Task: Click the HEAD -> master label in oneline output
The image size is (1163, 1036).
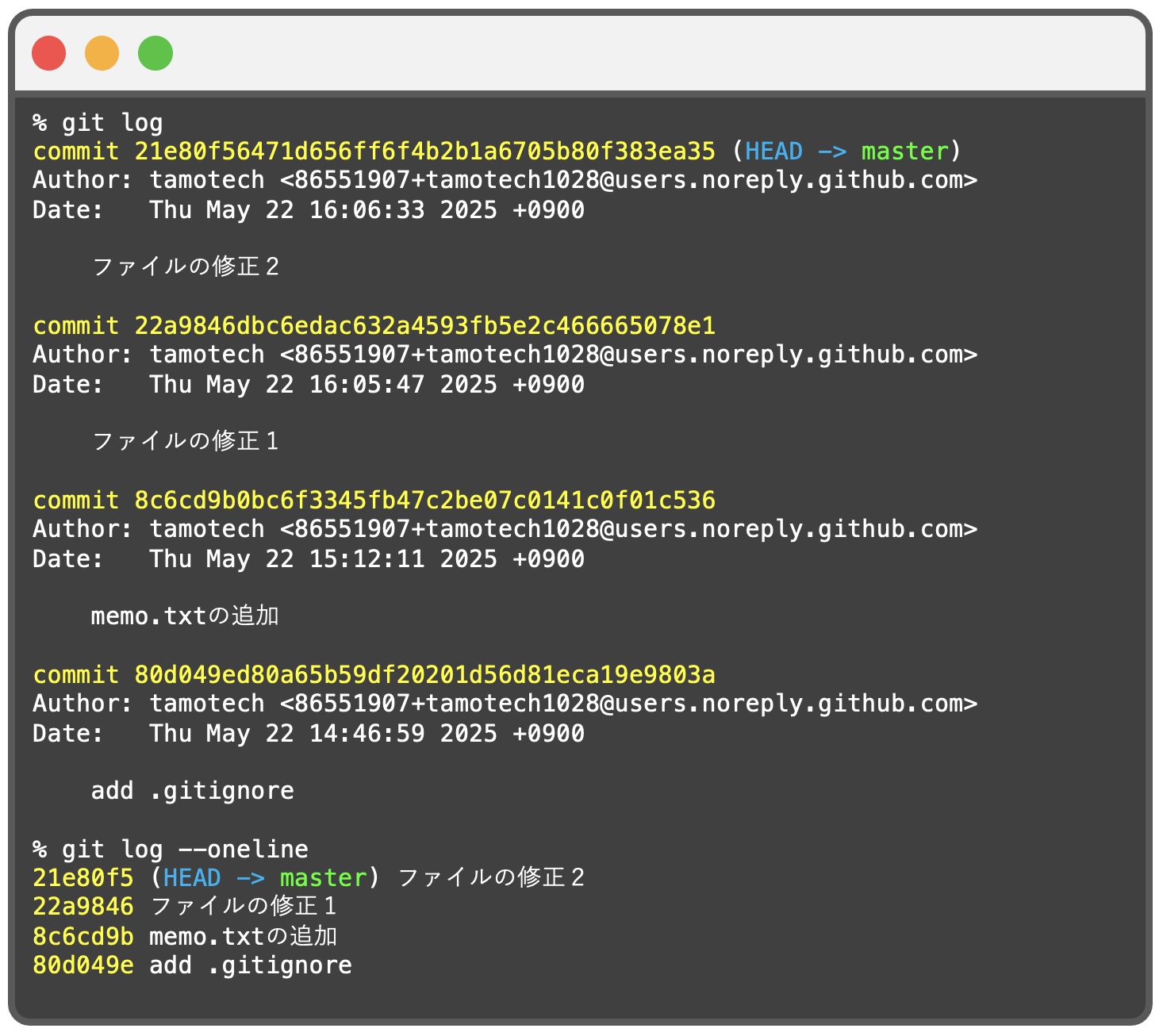Action: point(266,877)
